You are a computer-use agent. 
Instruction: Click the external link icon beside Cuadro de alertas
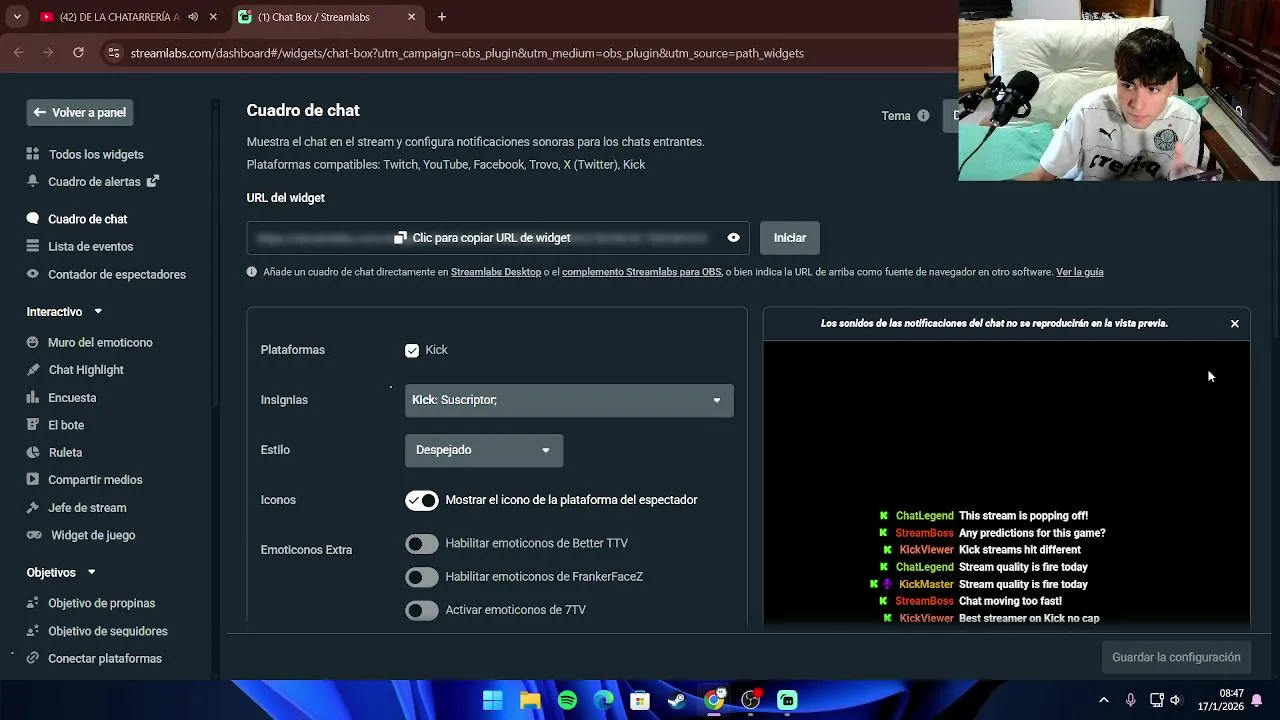[x=153, y=181]
